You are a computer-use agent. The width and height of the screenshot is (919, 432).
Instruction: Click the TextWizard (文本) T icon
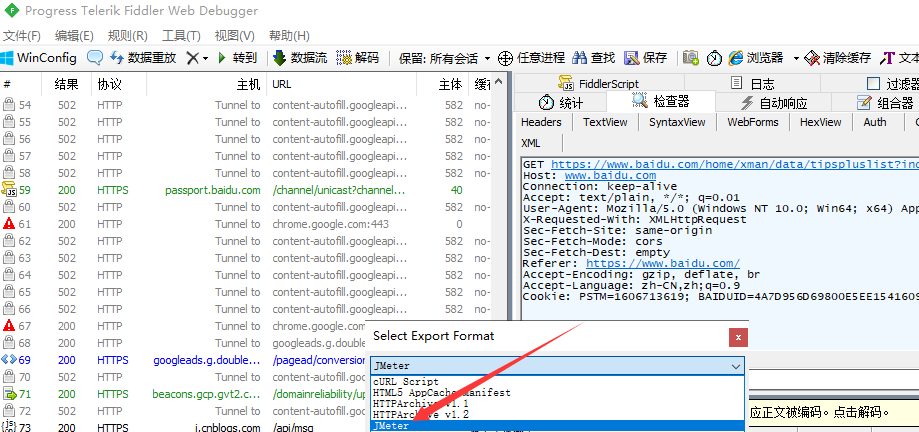pyautogui.click(x=887, y=57)
